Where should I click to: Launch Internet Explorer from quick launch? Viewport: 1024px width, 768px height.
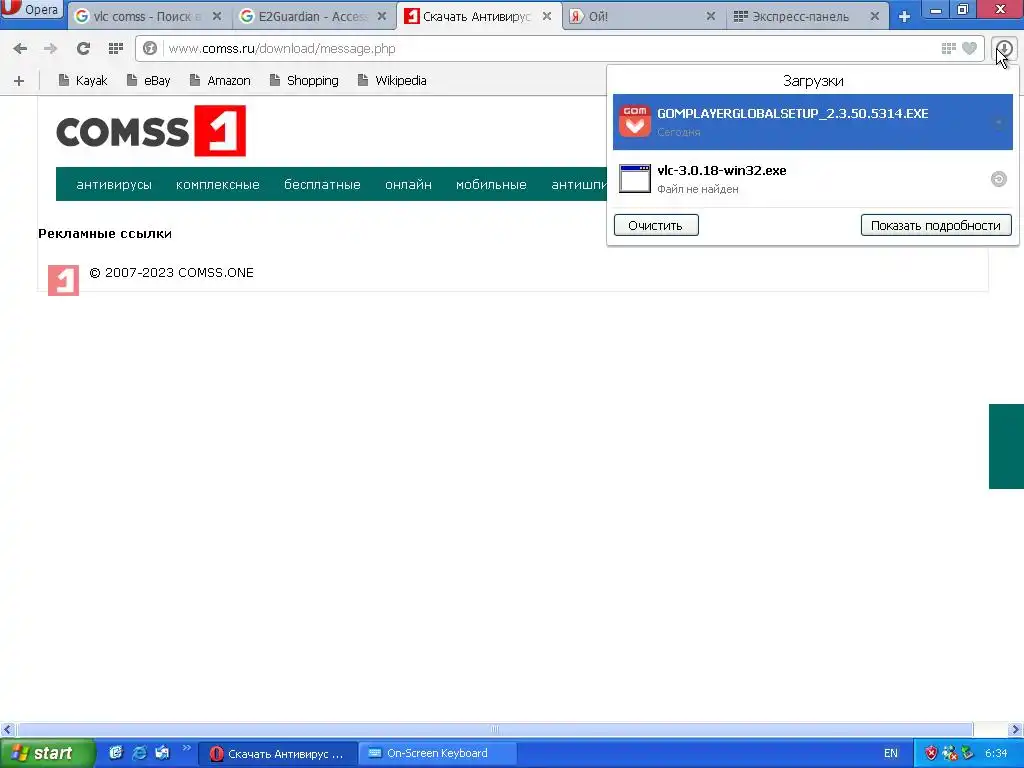[x=139, y=753]
